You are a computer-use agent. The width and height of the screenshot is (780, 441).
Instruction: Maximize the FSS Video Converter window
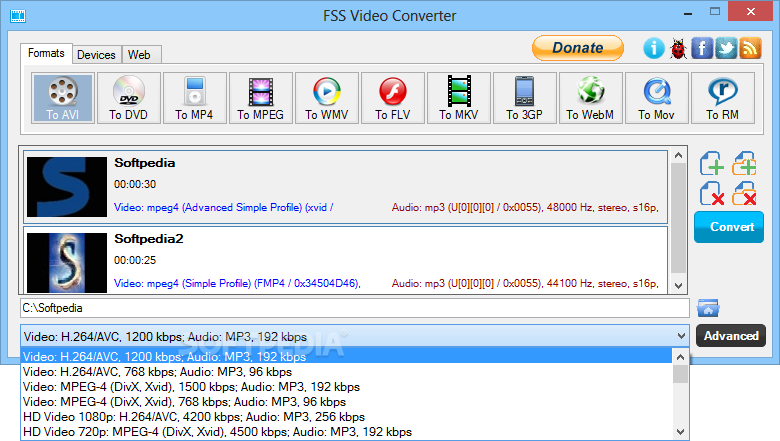[715, 11]
